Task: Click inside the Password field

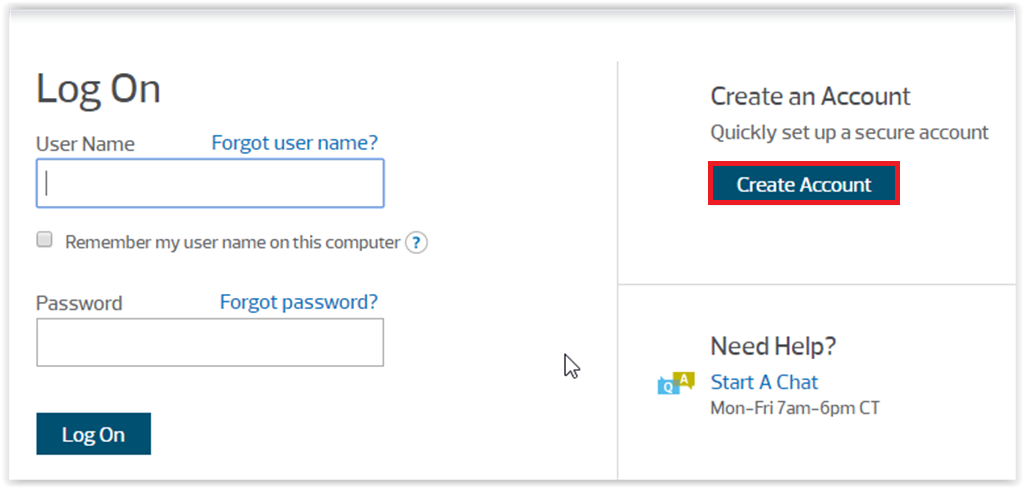Action: [210, 343]
